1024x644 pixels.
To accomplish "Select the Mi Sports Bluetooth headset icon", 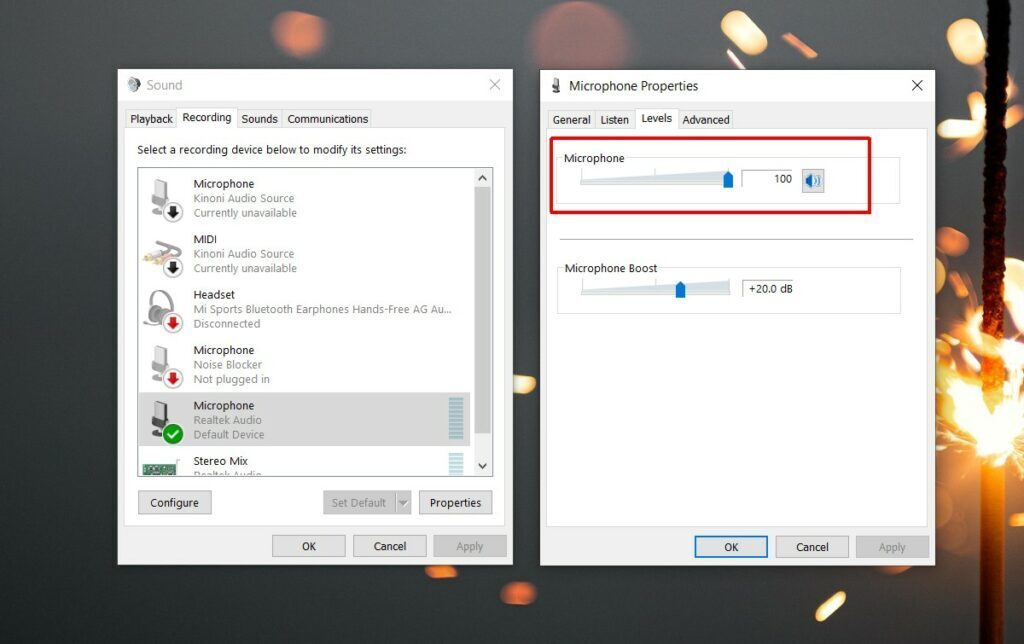I will pyautogui.click(x=162, y=309).
